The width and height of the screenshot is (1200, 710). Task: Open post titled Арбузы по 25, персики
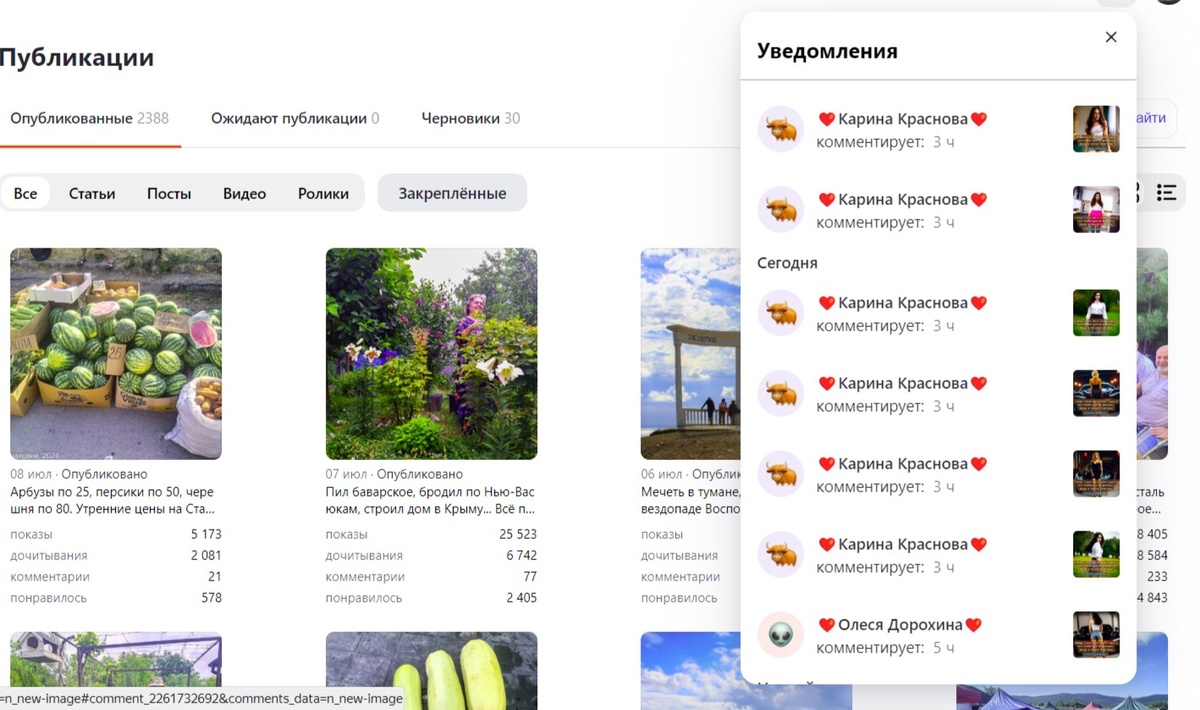pyautogui.click(x=112, y=500)
